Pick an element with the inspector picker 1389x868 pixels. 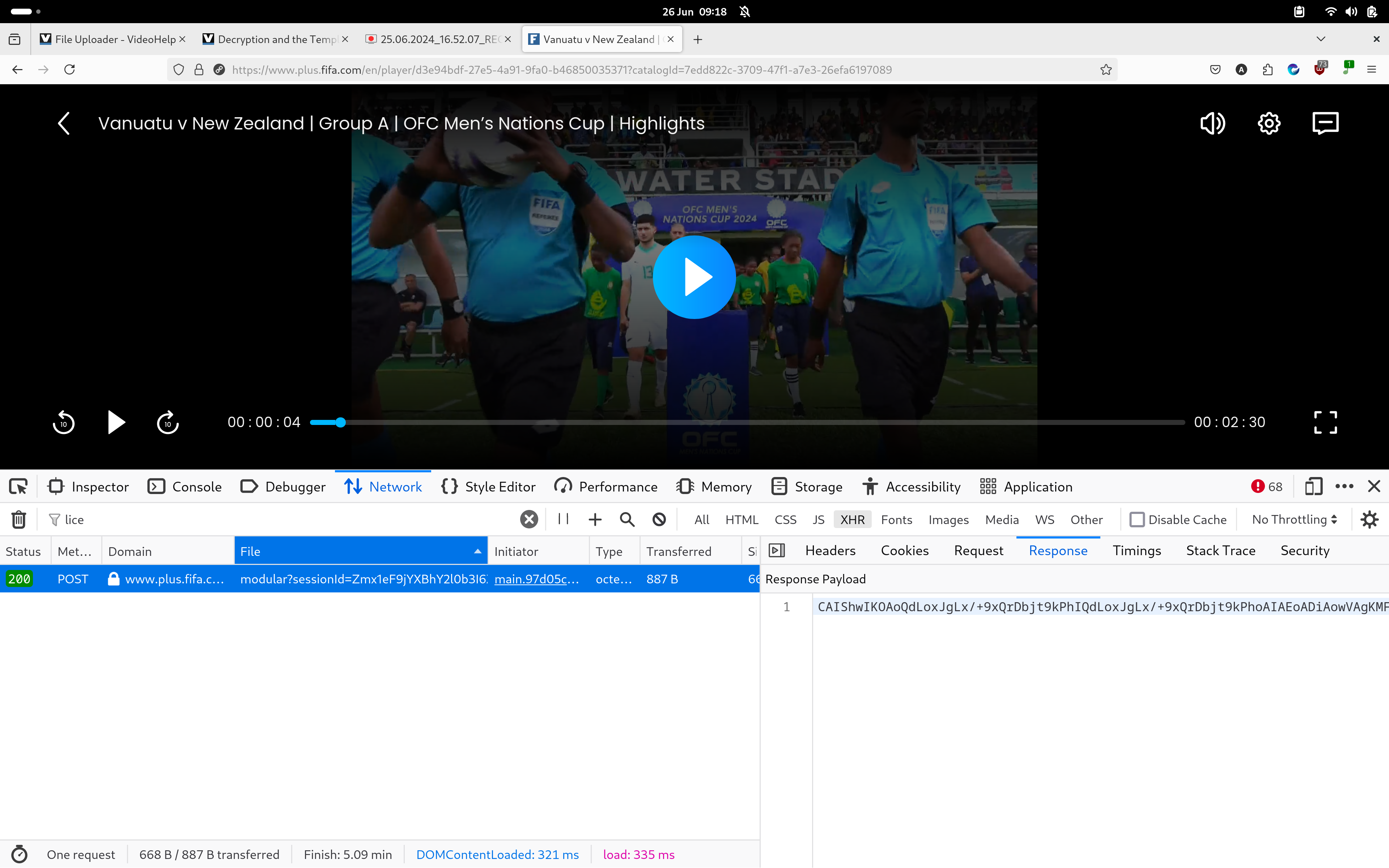18,487
